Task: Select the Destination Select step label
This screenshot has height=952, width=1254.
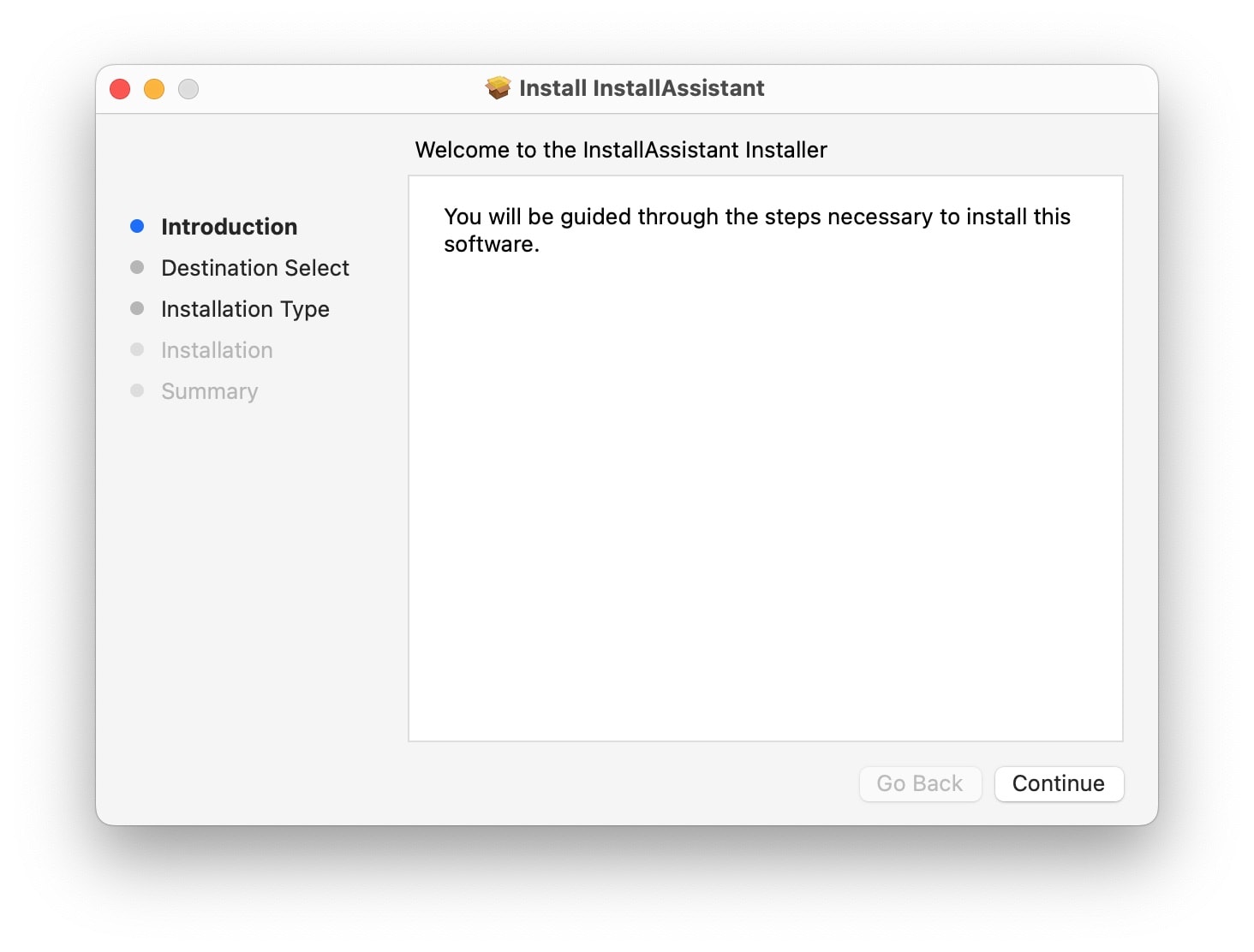Action: tap(254, 268)
